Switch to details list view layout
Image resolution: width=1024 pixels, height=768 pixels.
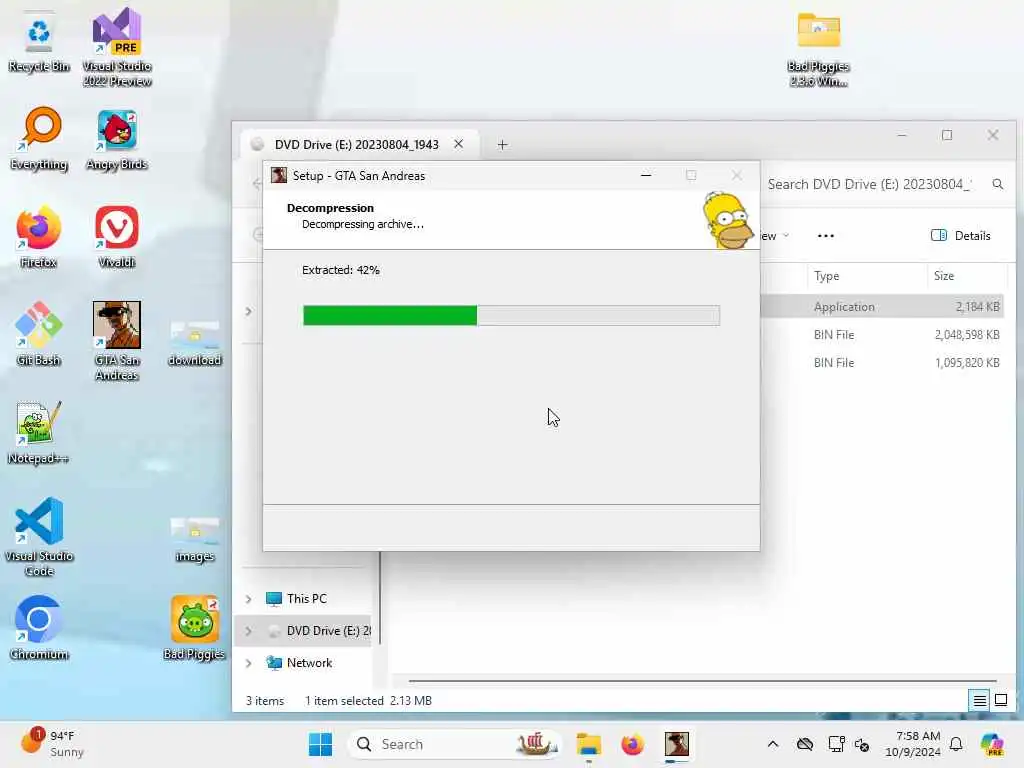click(980, 701)
